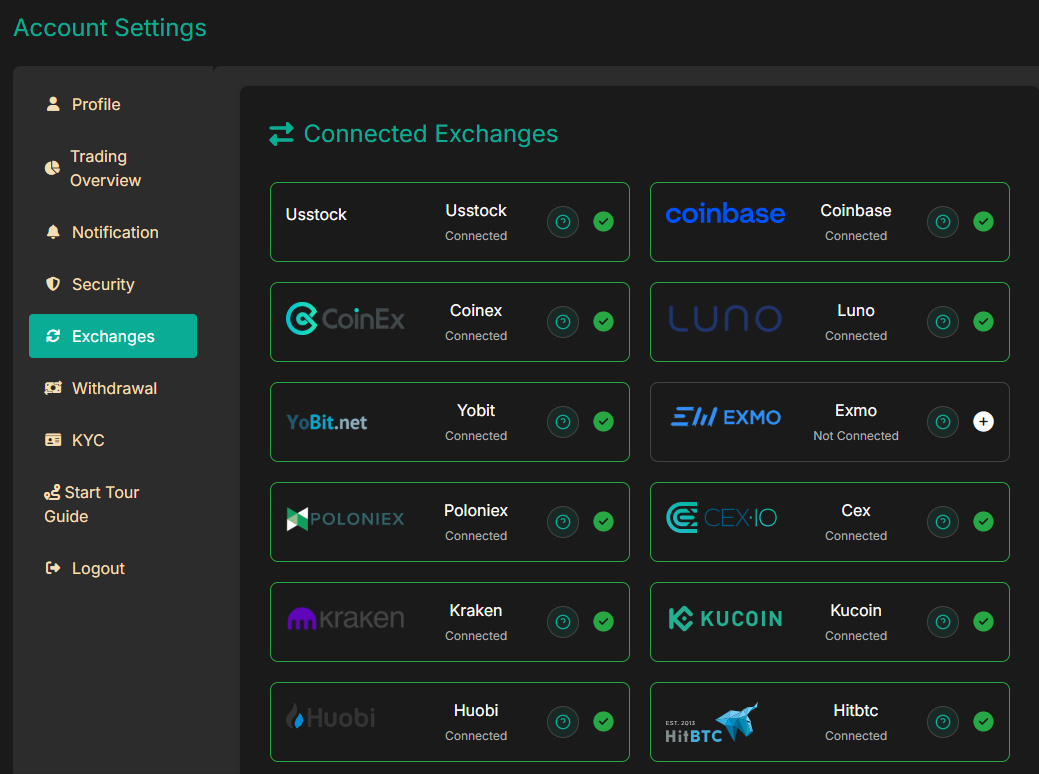Click the help question icon for Kraken
The height and width of the screenshot is (774, 1039).
click(x=563, y=622)
